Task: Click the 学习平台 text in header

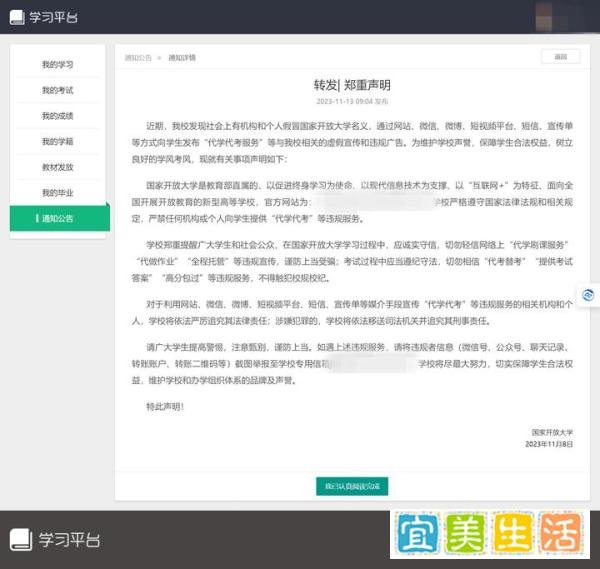Action: pyautogui.click(x=53, y=18)
